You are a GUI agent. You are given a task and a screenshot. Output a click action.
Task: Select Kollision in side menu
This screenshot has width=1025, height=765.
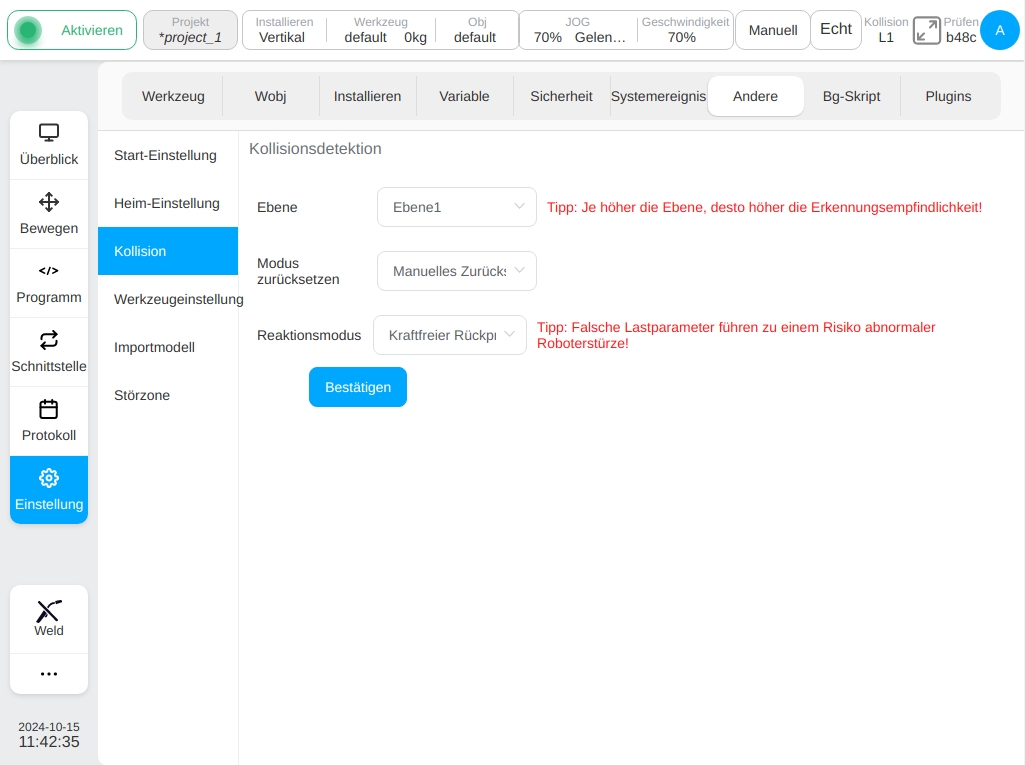(168, 251)
